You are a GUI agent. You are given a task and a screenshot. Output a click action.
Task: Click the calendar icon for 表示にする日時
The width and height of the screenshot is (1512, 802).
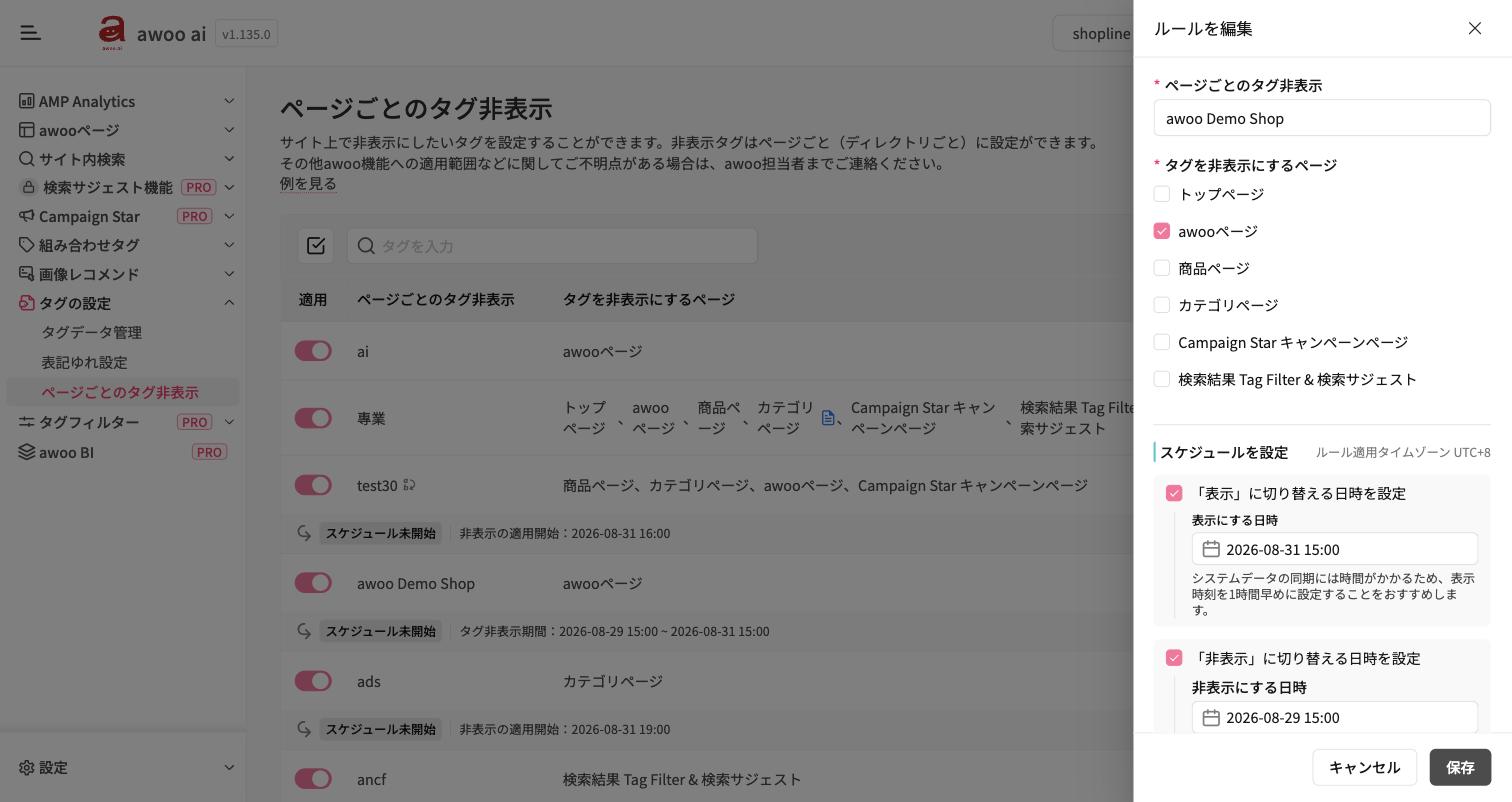[1211, 549]
